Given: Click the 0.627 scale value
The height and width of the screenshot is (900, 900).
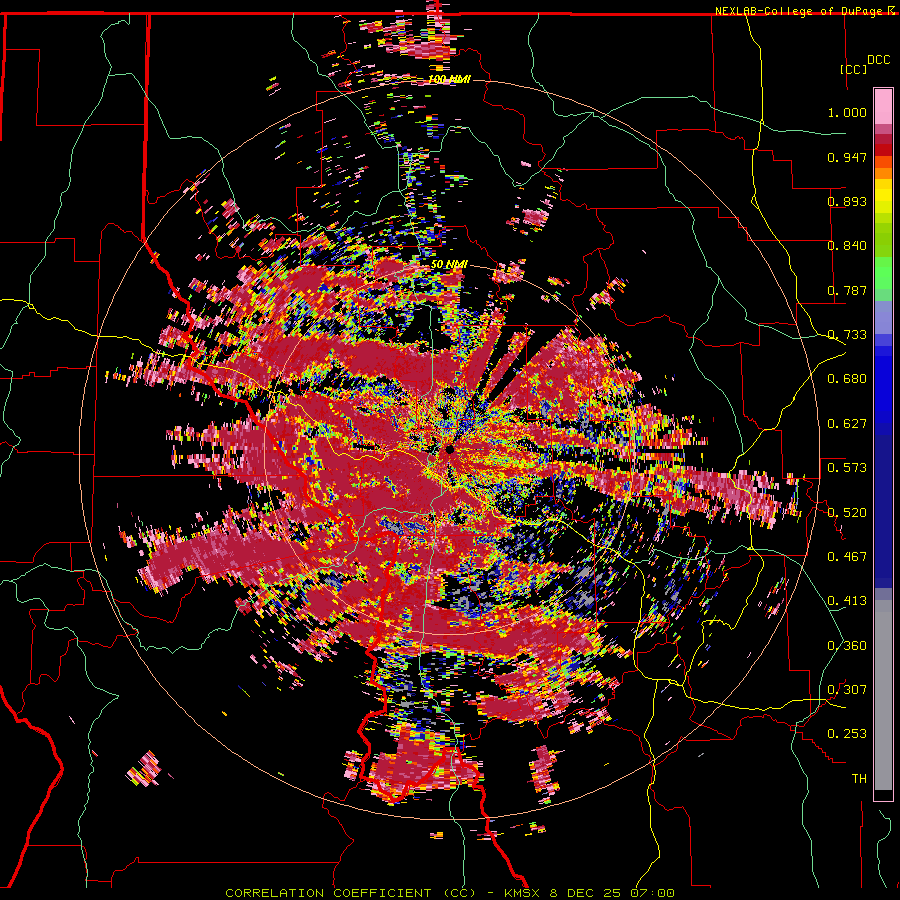Looking at the screenshot, I should point(847,424).
